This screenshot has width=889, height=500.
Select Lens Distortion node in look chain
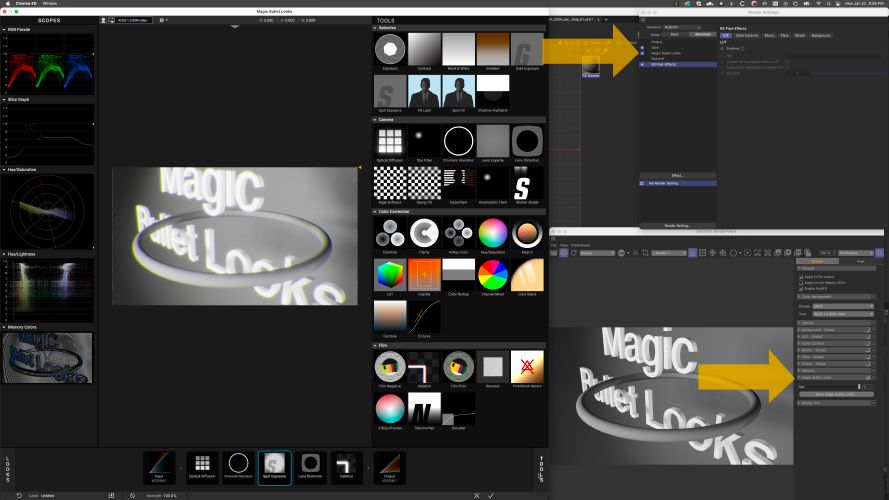pos(310,467)
